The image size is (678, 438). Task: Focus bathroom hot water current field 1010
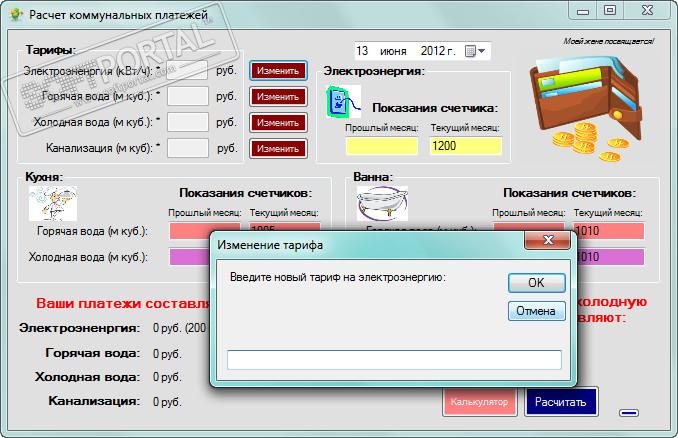(608, 231)
